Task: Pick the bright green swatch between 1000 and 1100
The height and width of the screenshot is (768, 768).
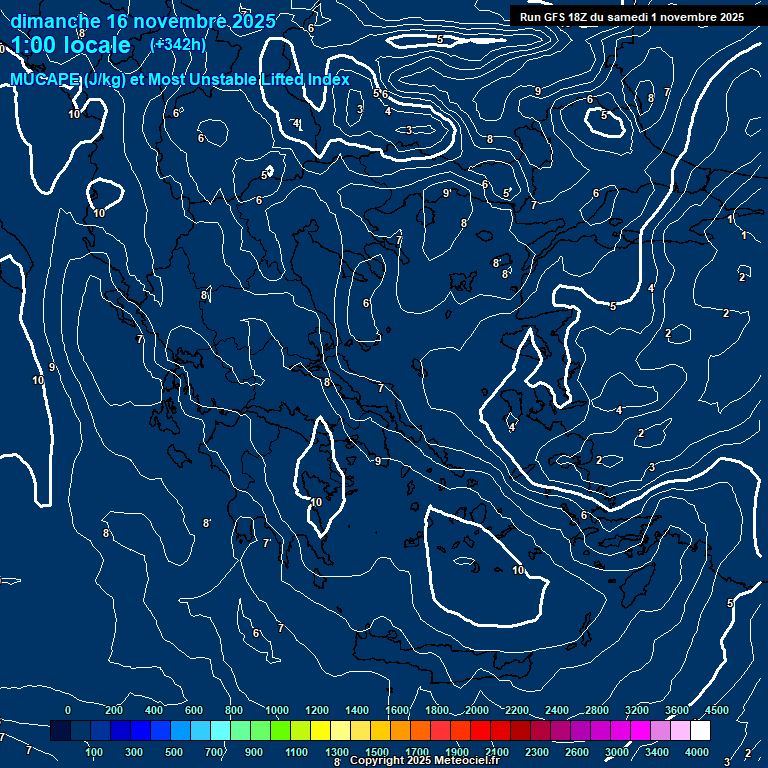Action: [281, 730]
